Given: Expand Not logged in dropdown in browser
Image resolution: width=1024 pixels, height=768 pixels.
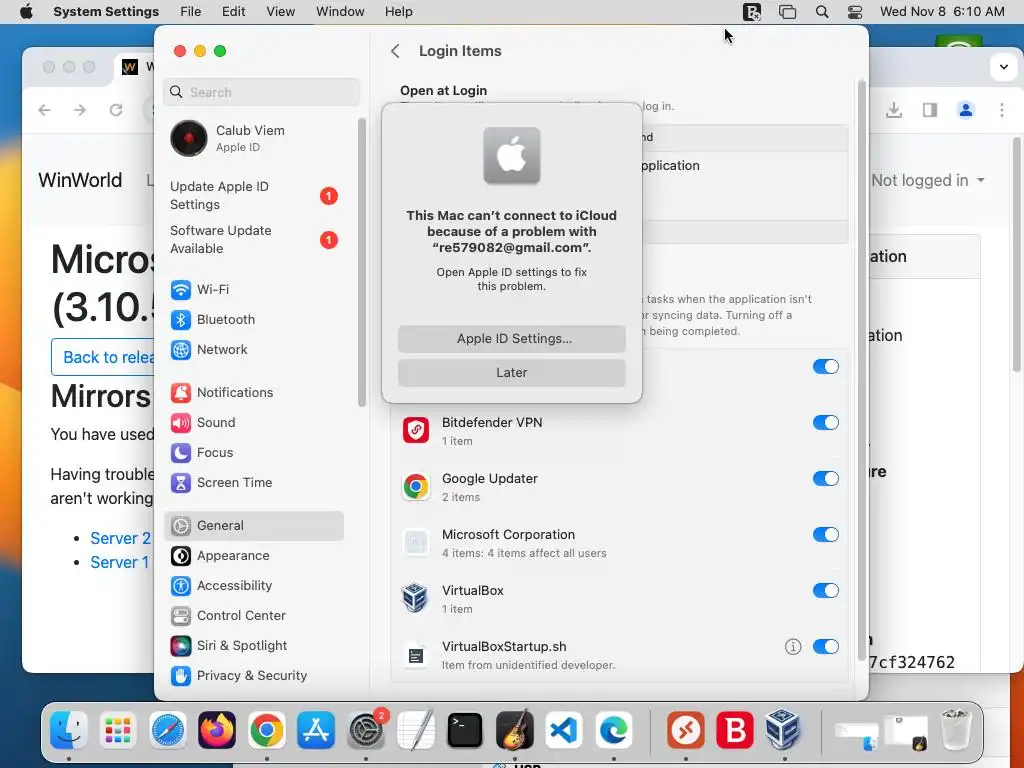Looking at the screenshot, I should coord(928,180).
